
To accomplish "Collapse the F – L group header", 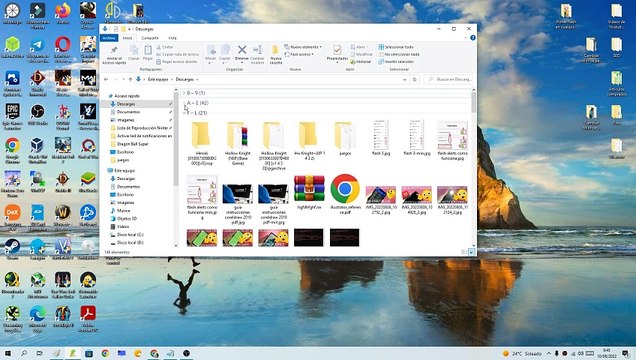I will tap(325, 113).
